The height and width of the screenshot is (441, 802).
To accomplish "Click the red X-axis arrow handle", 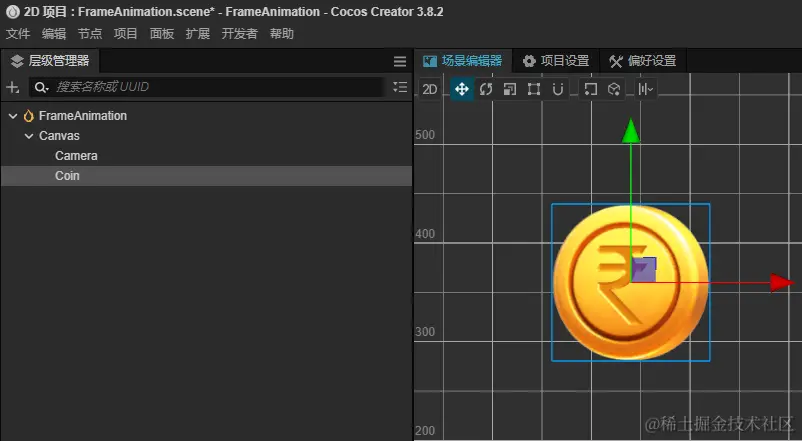I will (x=782, y=282).
